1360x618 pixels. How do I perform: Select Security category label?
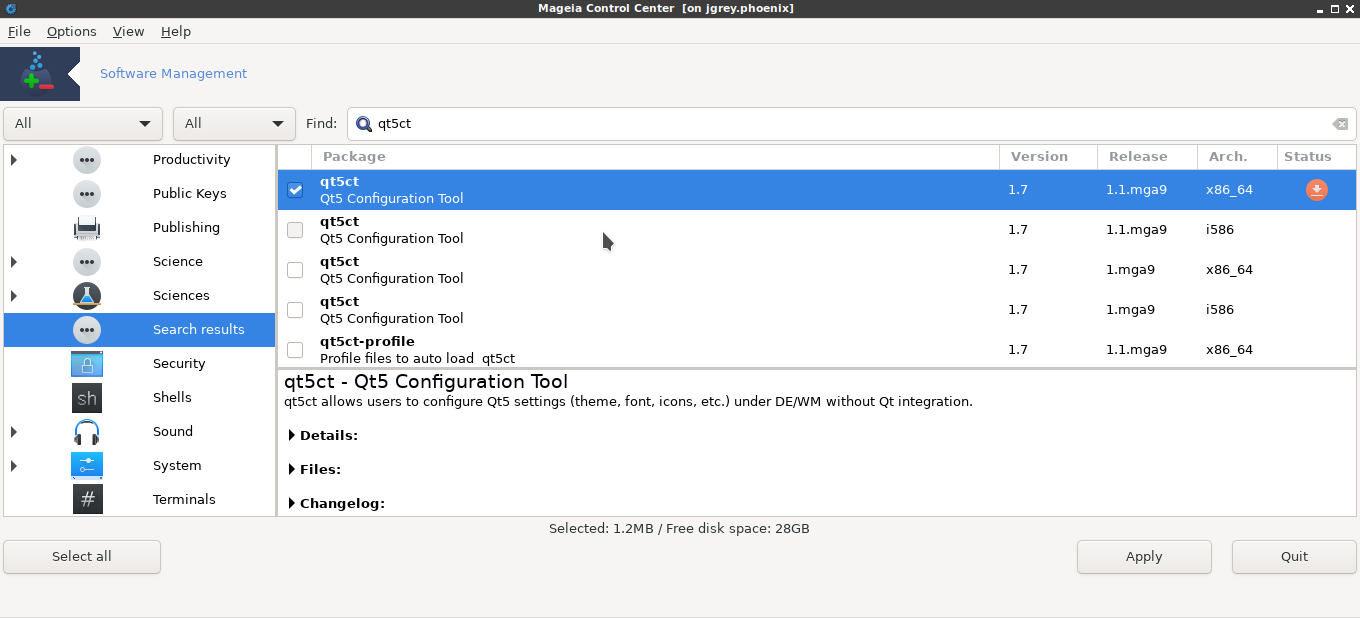click(179, 364)
